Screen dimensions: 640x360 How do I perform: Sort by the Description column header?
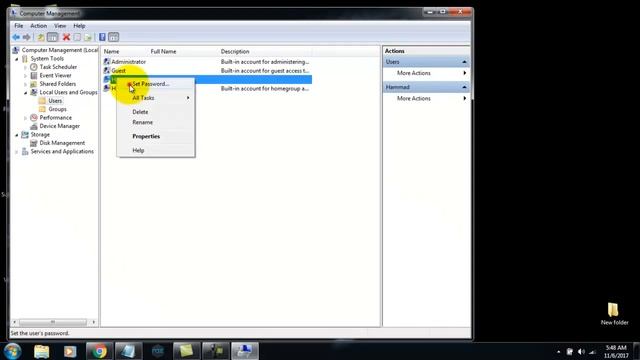point(265,51)
